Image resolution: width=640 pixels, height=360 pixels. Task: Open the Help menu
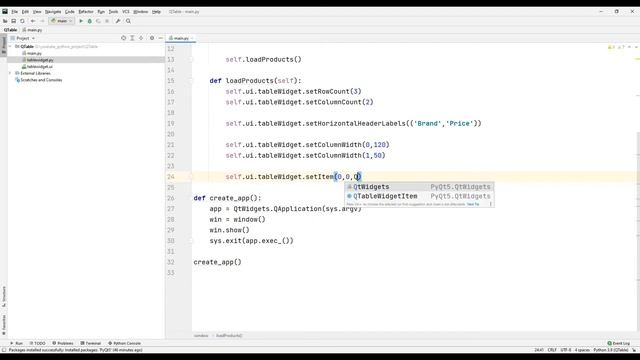[156, 12]
